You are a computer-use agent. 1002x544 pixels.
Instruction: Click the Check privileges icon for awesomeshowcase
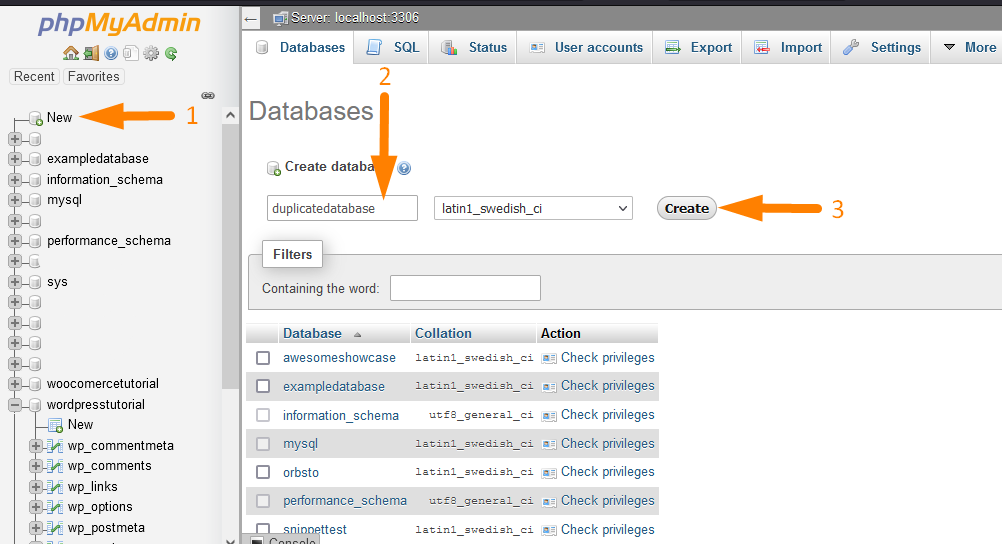(x=548, y=358)
